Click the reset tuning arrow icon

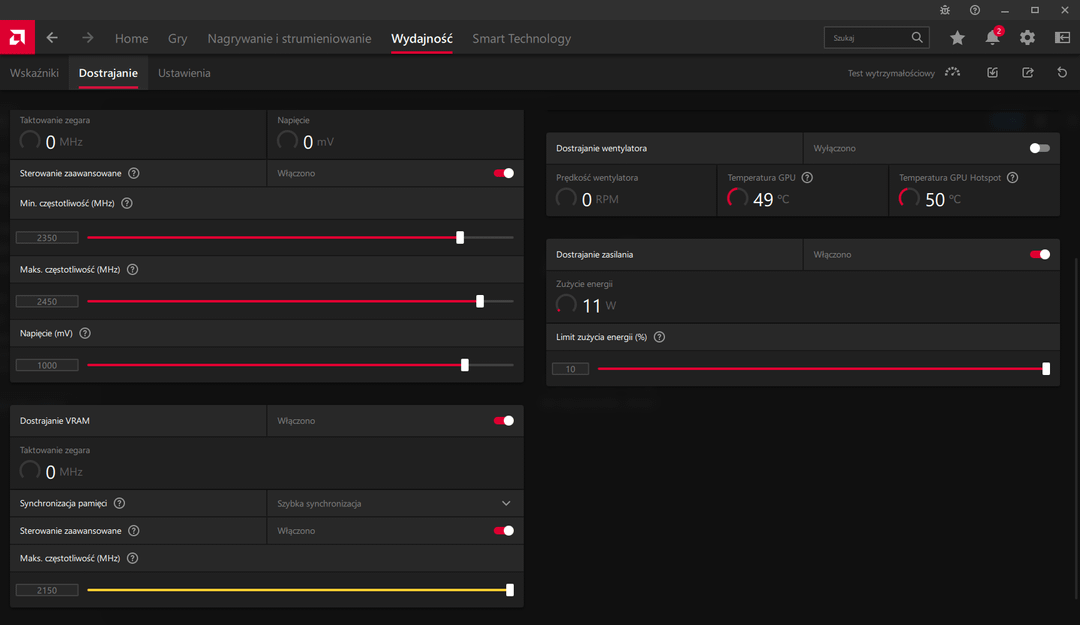click(1062, 73)
